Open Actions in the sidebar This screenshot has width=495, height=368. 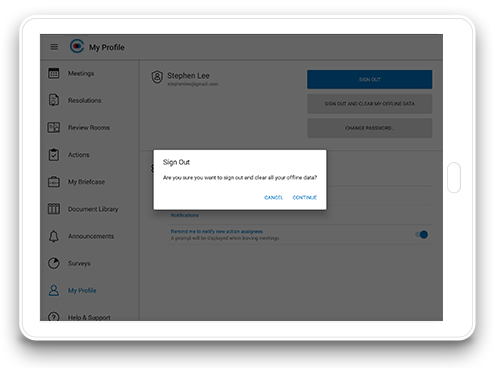[x=79, y=155]
